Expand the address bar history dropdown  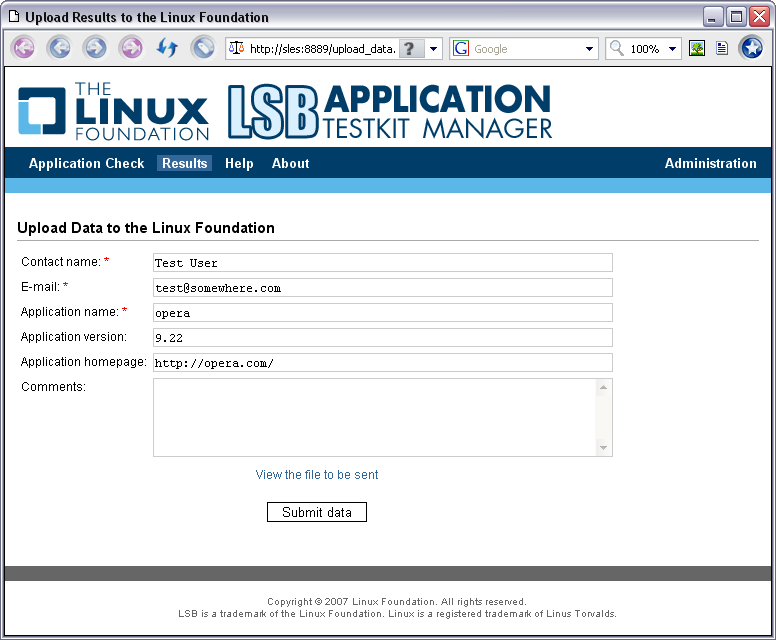pyautogui.click(x=434, y=49)
